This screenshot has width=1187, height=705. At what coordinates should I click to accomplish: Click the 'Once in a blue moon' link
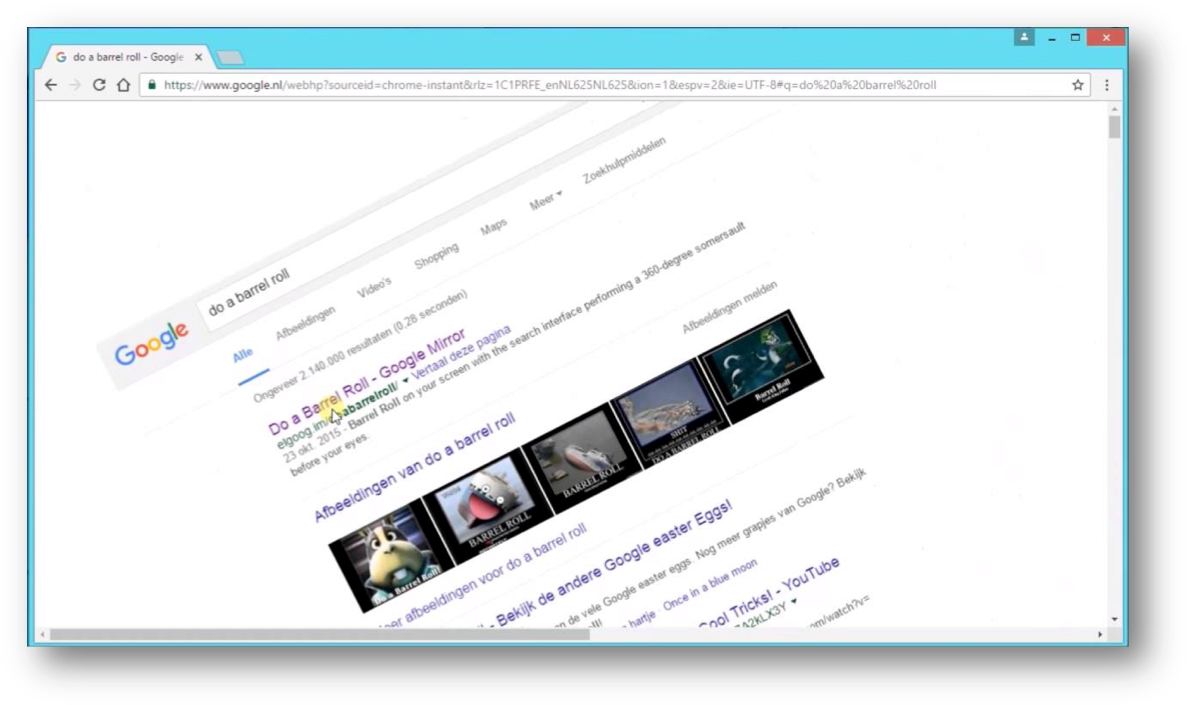tap(710, 584)
